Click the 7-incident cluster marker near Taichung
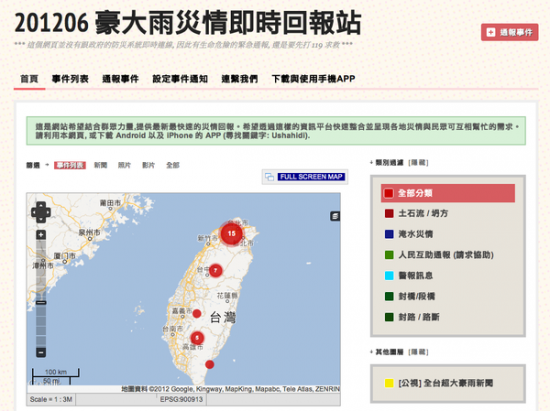Image resolution: width=550 pixels, height=411 pixels. 215,270
